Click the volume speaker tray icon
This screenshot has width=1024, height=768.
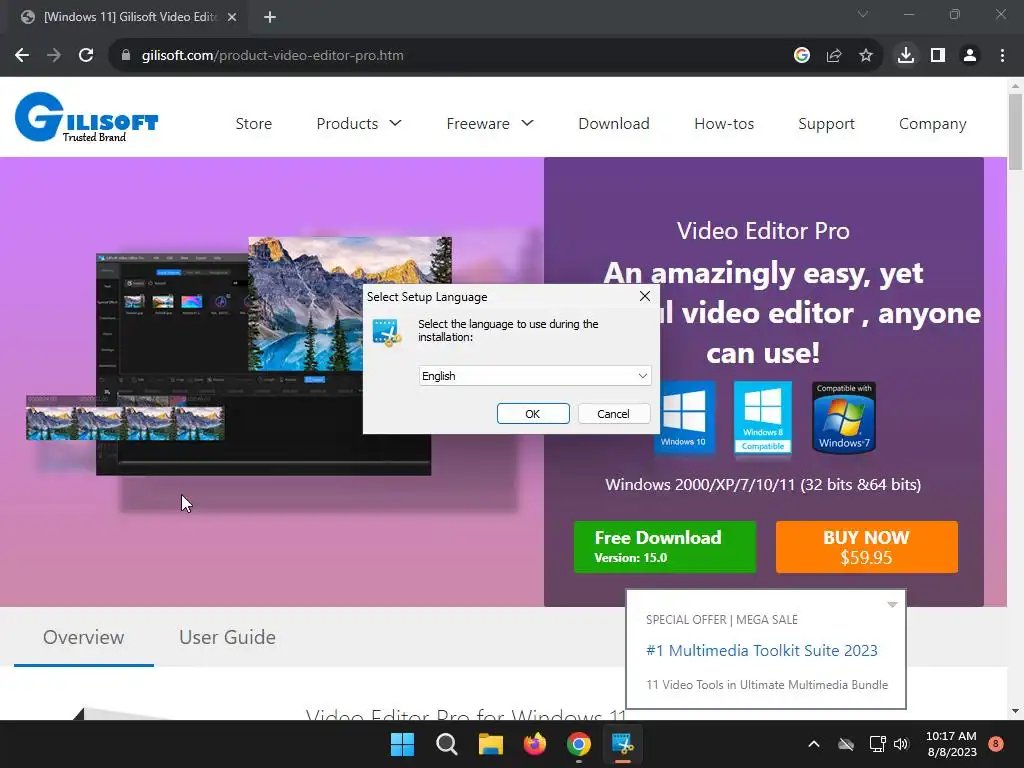(x=901, y=744)
